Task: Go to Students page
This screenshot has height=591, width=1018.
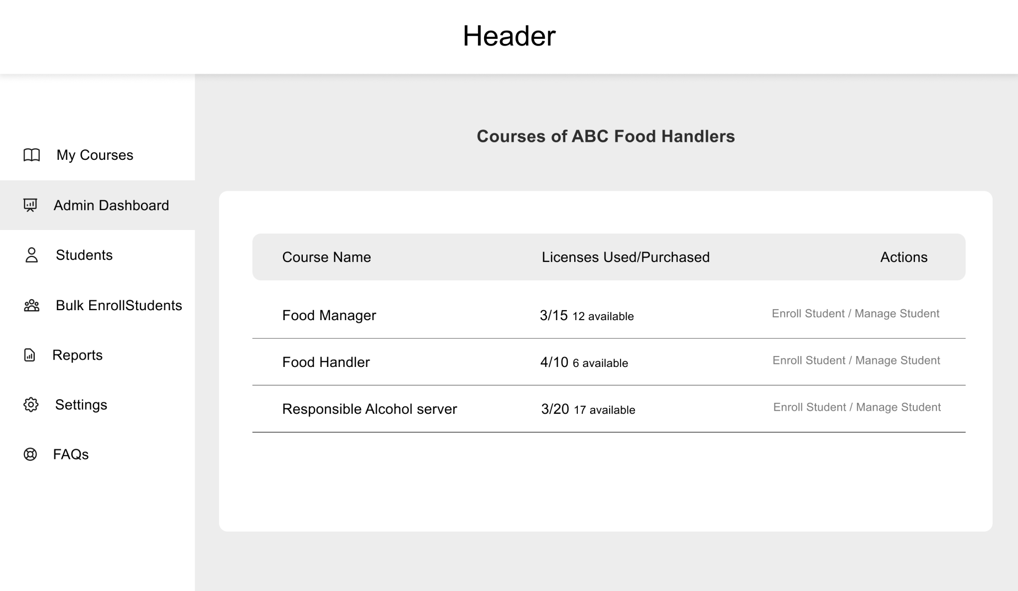Action: coord(97,255)
